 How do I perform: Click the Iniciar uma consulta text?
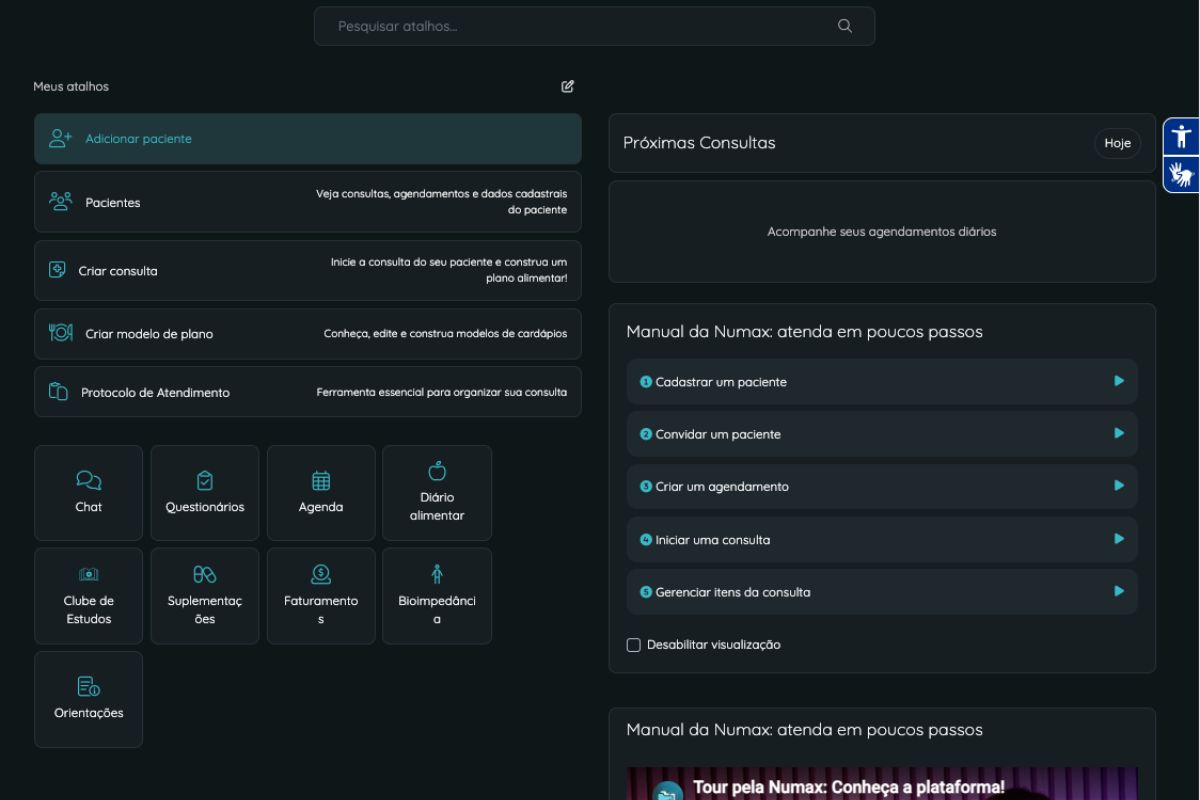coord(713,540)
